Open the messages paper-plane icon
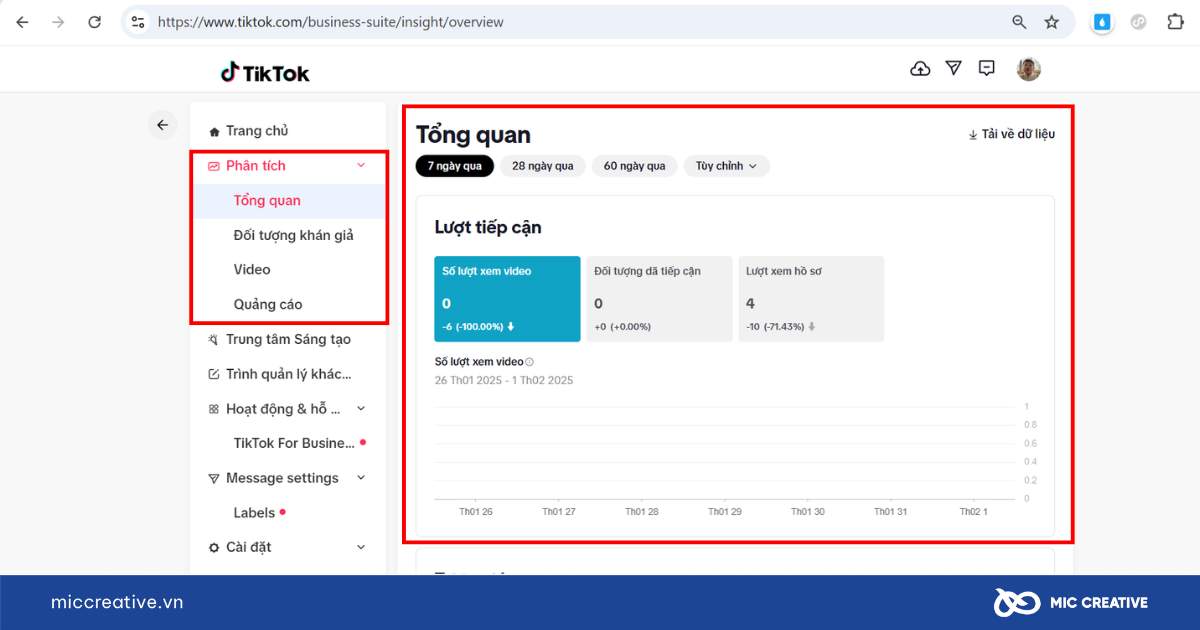The width and height of the screenshot is (1200, 630). coord(953,68)
